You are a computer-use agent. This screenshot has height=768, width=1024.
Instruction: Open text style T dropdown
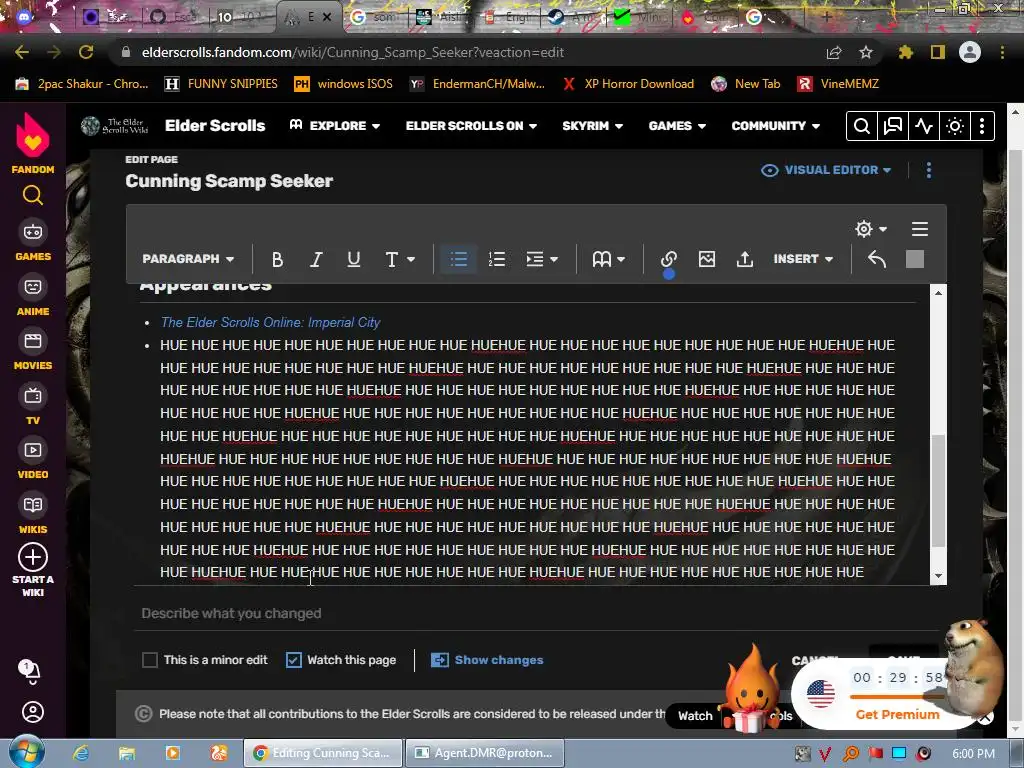[399, 259]
